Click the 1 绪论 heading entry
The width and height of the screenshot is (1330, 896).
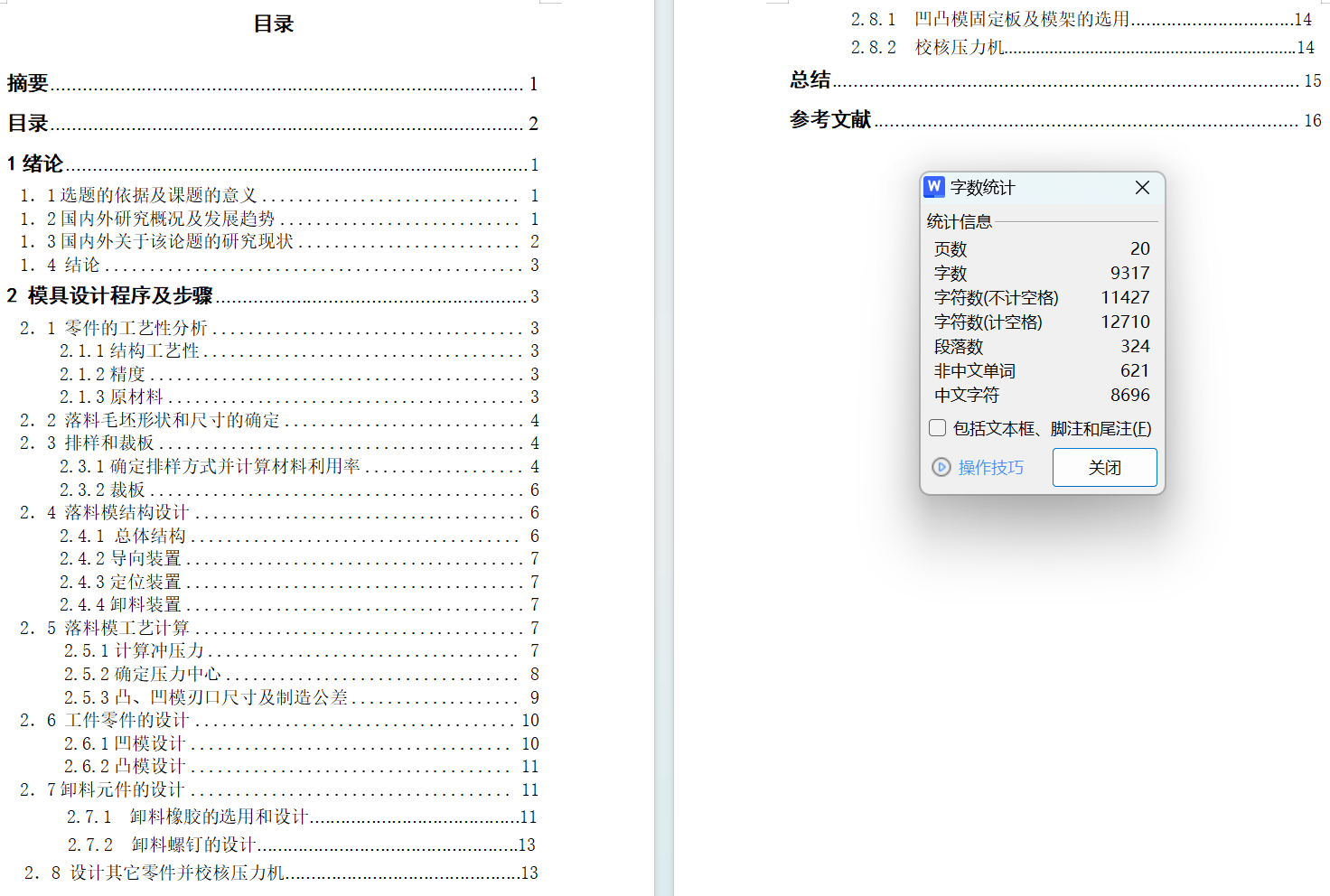point(273,163)
